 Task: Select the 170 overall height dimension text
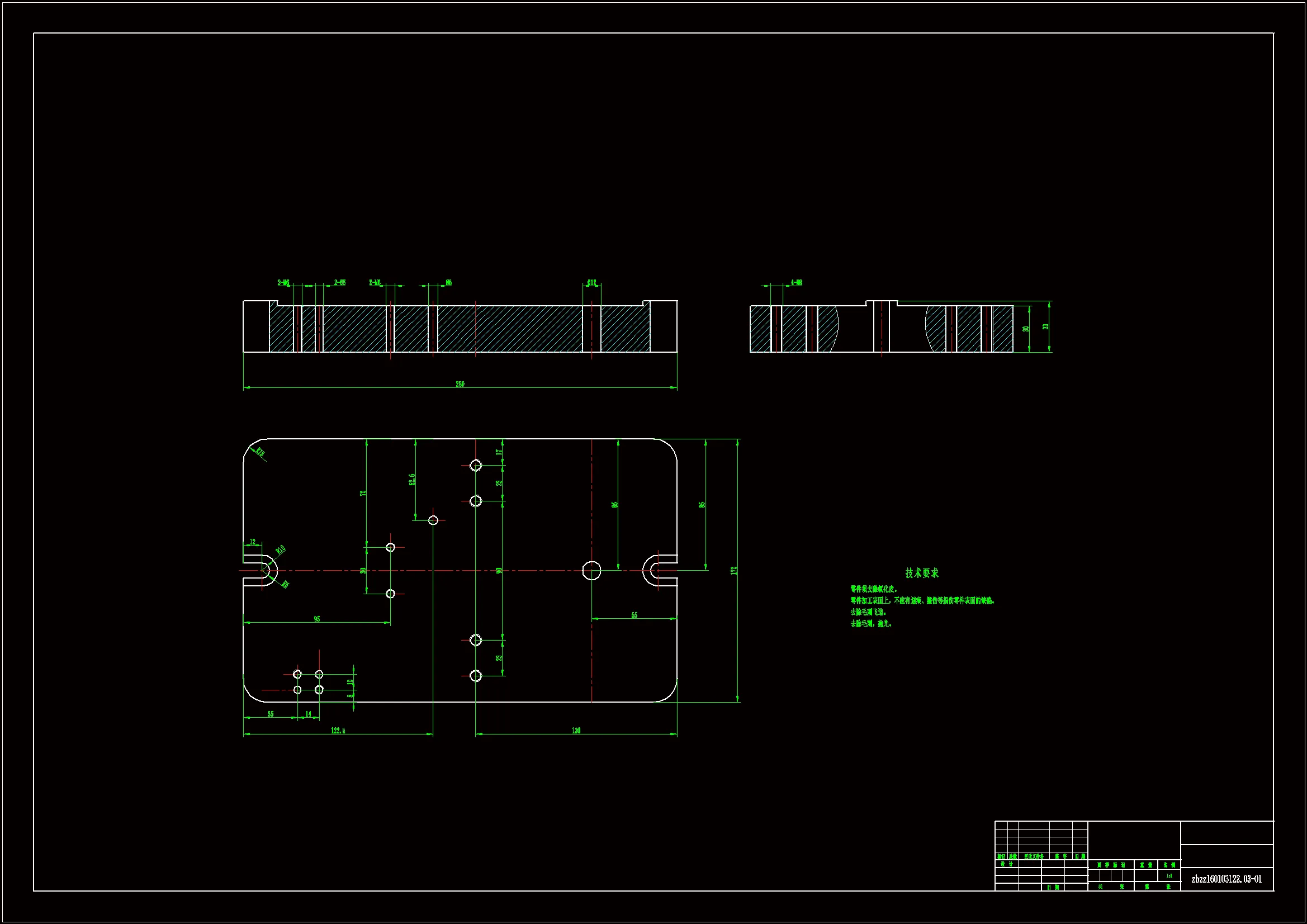coord(734,570)
